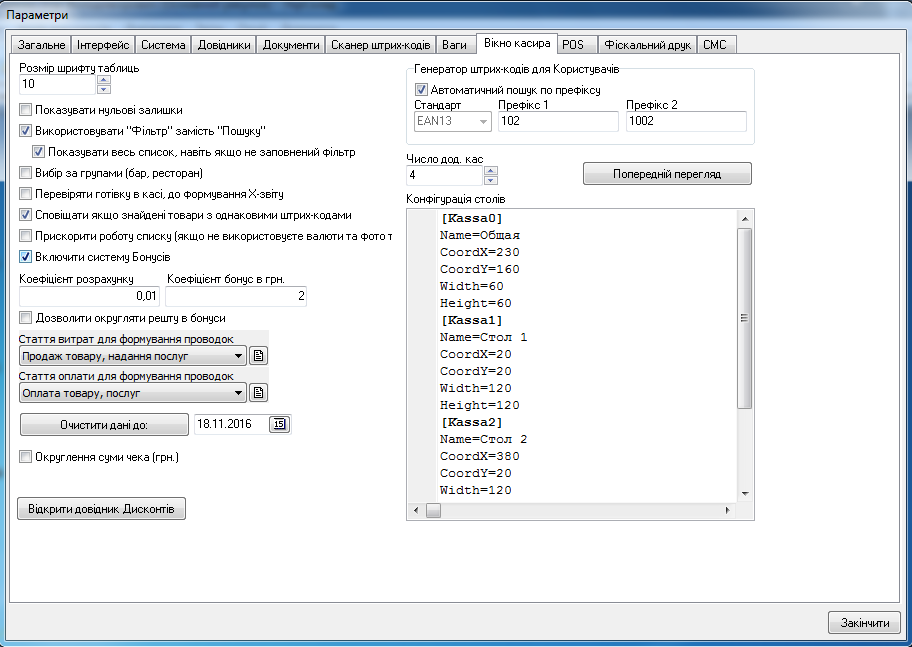Open the Сканер штрих-кодів tab
Image resolution: width=912 pixels, height=647 pixels.
pyautogui.click(x=381, y=45)
